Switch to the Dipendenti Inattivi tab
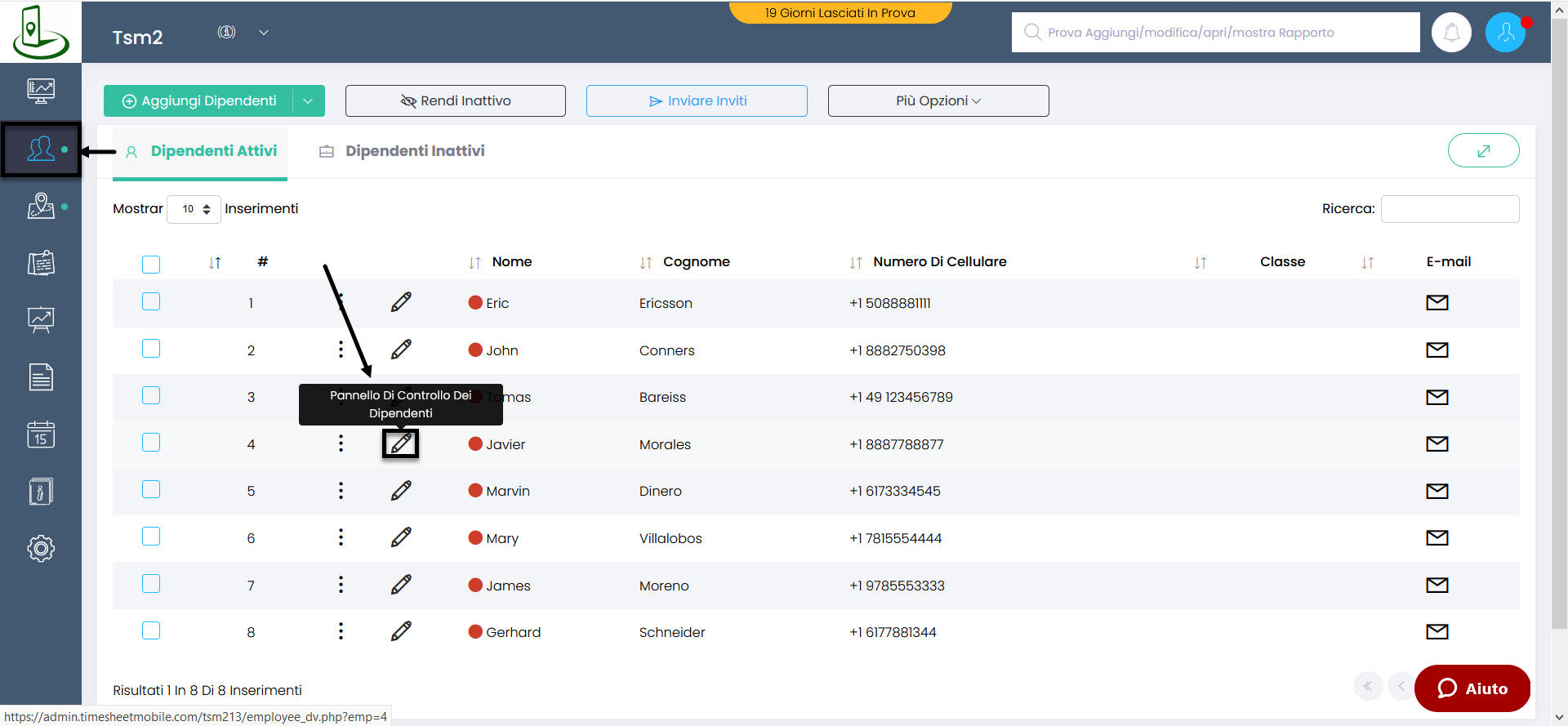Viewport: 1568px width, 726px height. coord(414,151)
